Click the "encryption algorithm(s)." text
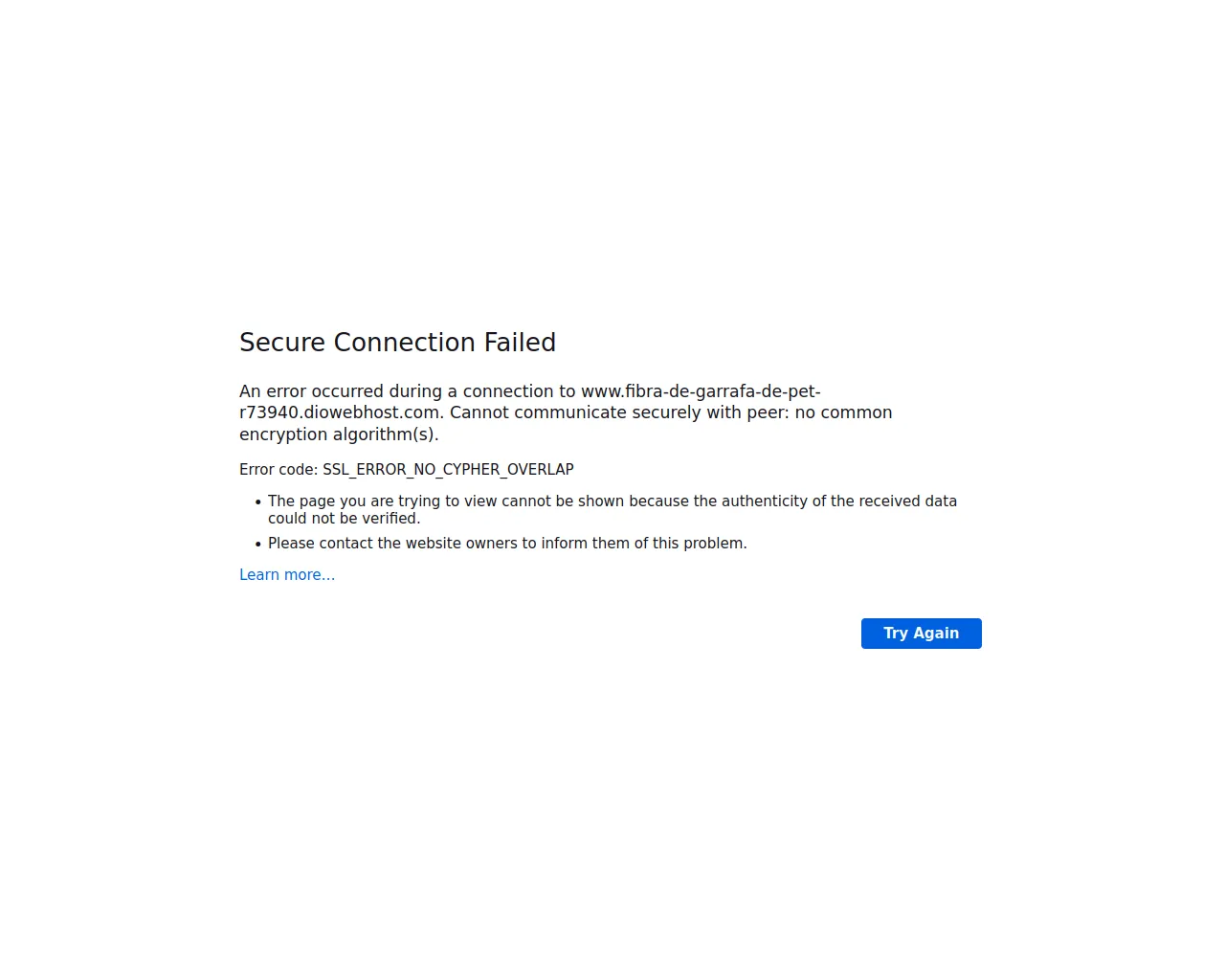Viewport: 1225px width, 980px height. coord(339,434)
